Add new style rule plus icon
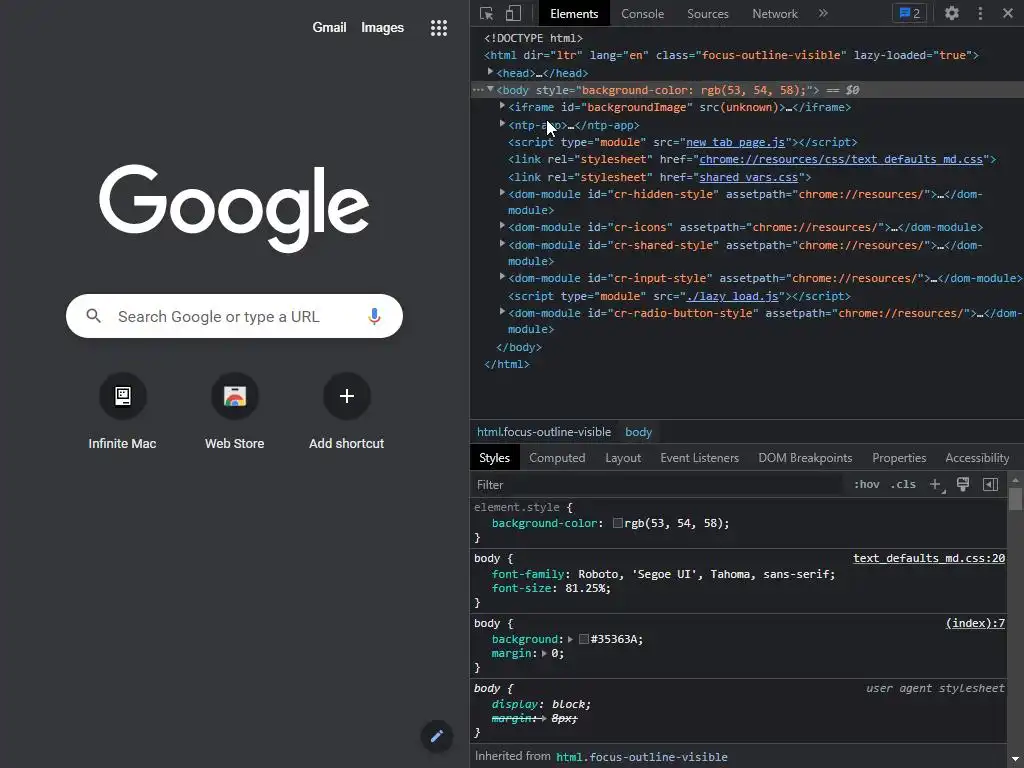 [936, 485]
